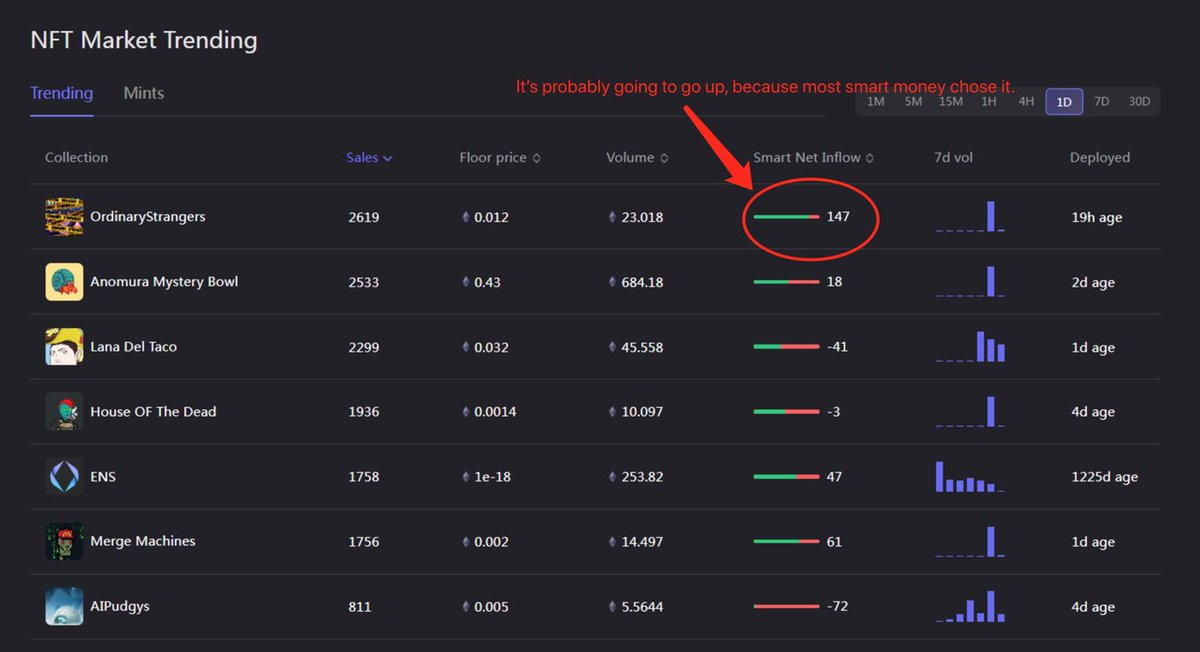Sort by Smart Net Inflow column
This screenshot has height=652, width=1200.
click(x=813, y=158)
